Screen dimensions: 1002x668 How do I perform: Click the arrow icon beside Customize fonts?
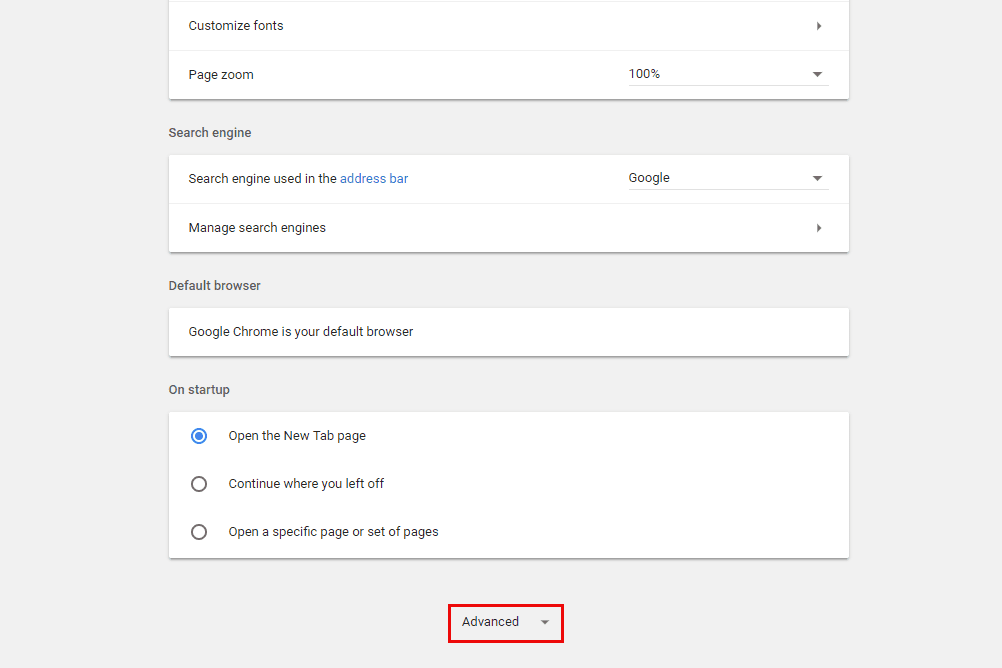pos(819,26)
